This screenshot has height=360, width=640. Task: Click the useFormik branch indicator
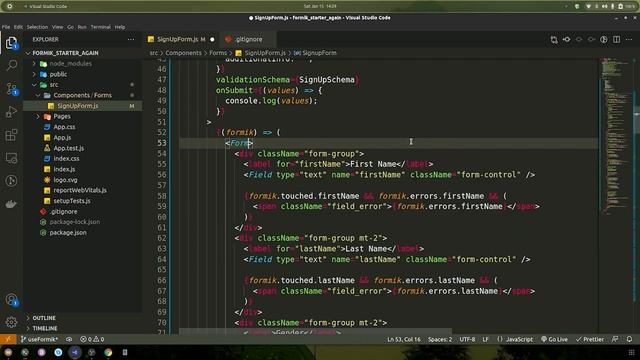39,339
